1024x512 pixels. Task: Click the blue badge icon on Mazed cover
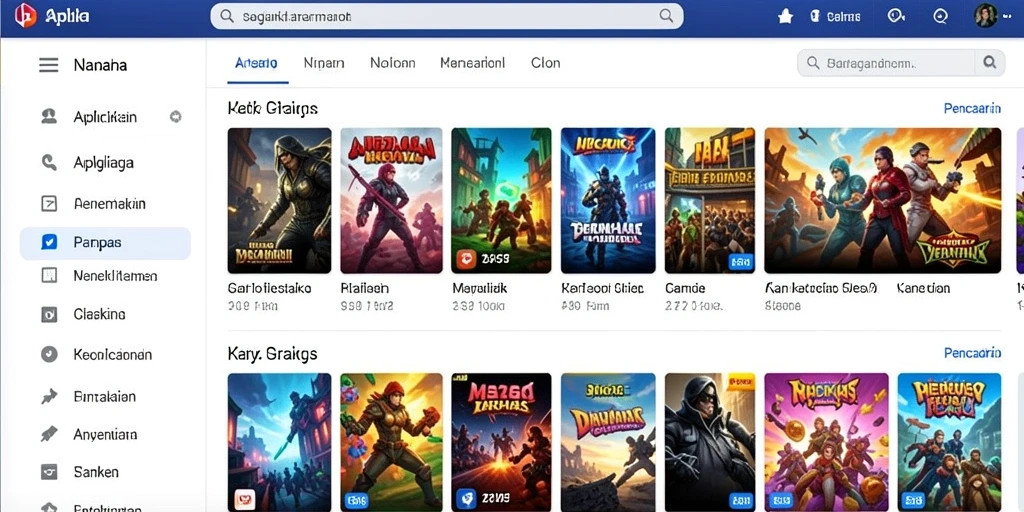(466, 499)
